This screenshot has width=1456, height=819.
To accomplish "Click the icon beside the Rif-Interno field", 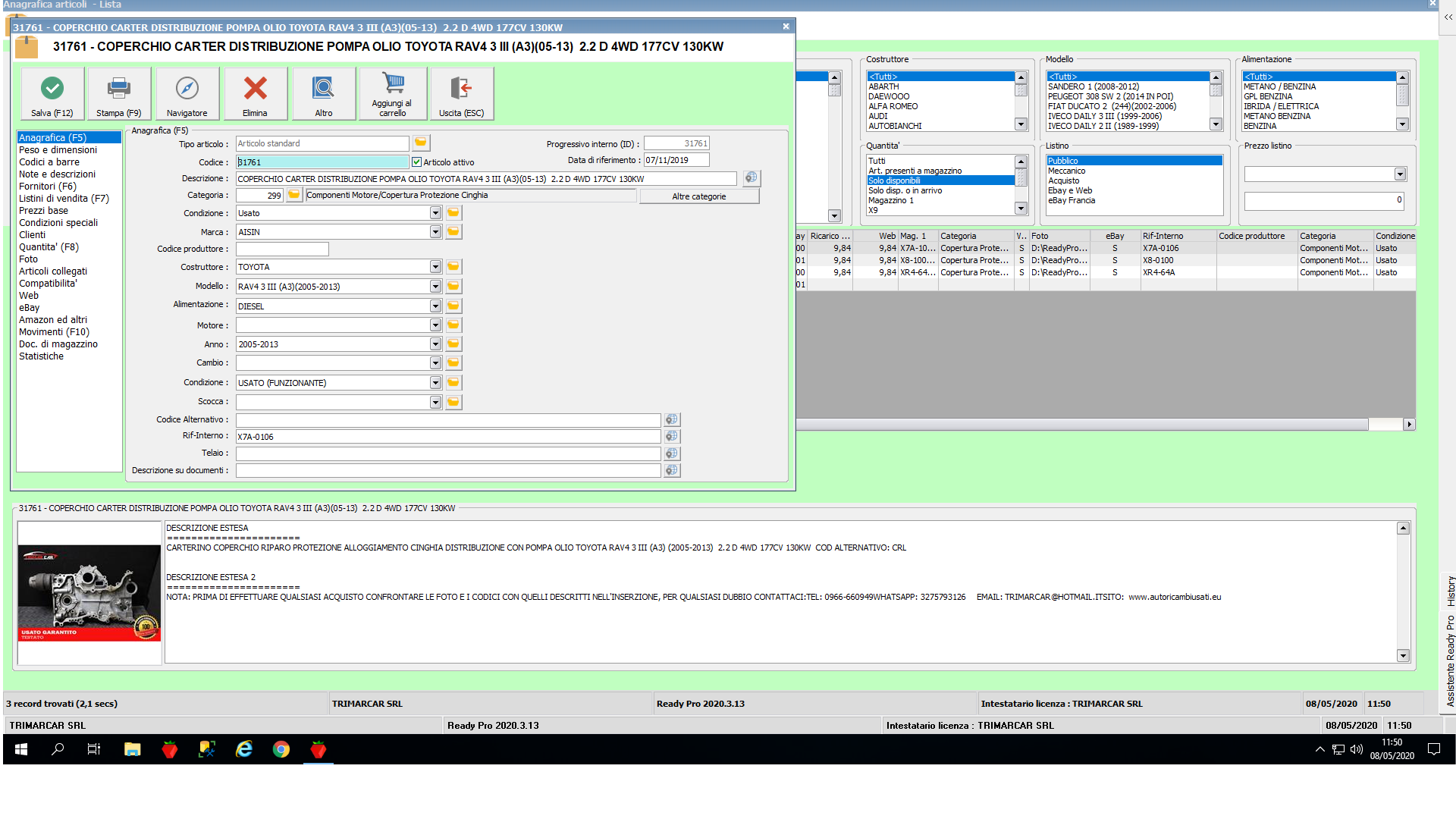I will (672, 436).
